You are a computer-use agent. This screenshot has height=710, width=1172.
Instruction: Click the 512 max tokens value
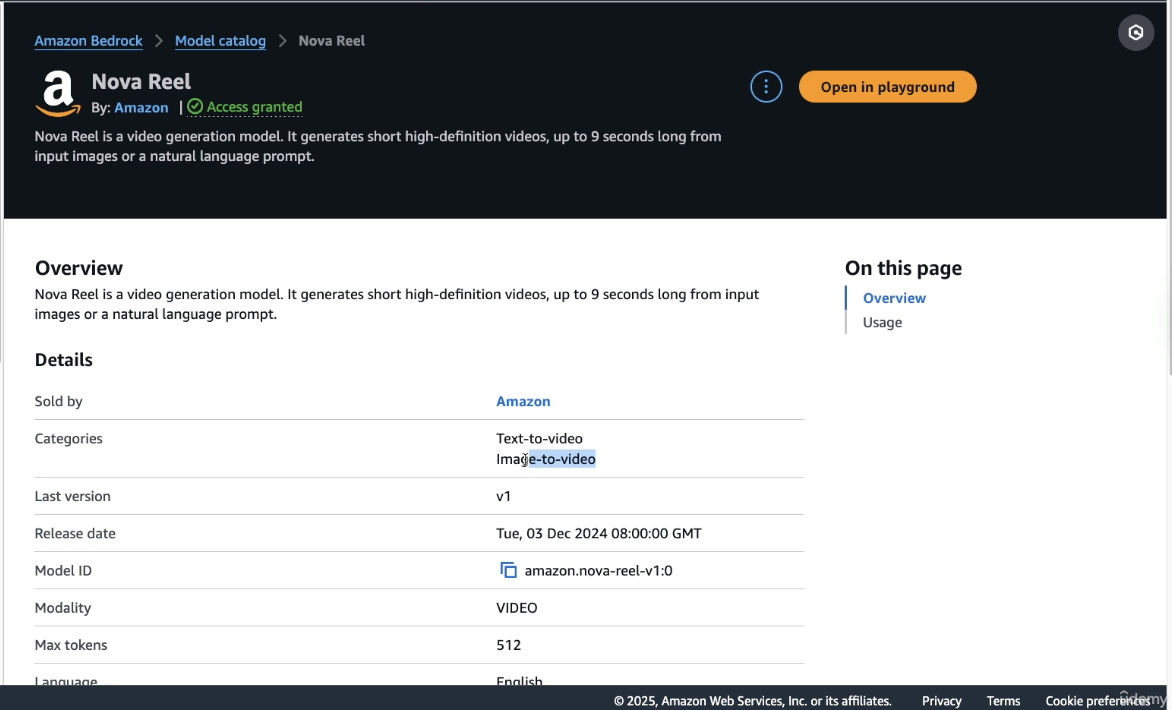508,645
